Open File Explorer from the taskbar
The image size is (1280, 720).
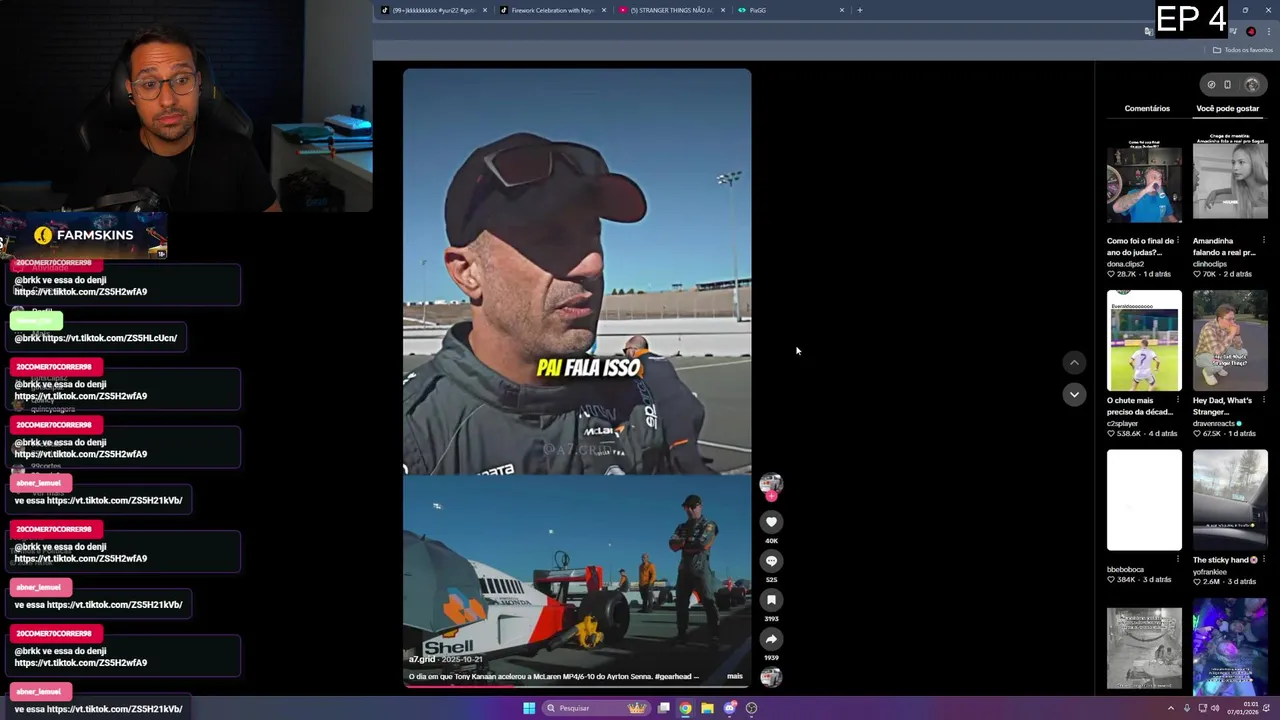(x=707, y=708)
